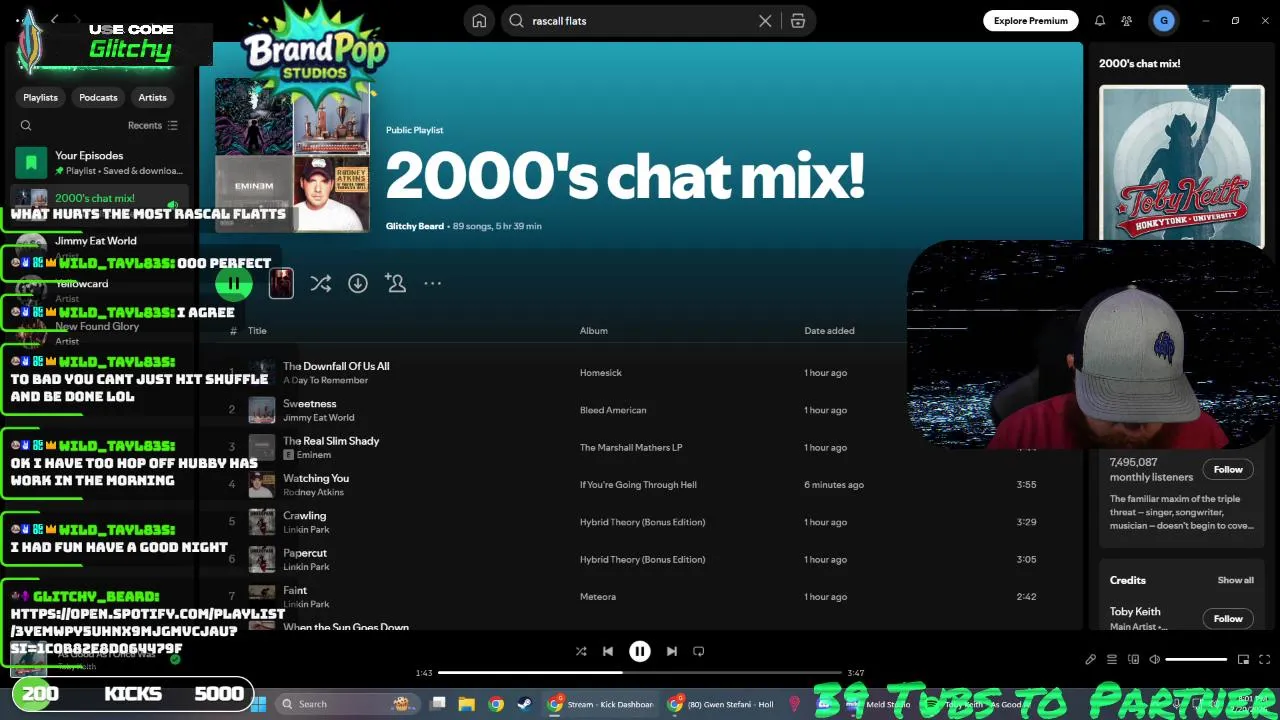Open the Browse icon beside search
This screenshot has width=1280, height=720.
(798, 21)
